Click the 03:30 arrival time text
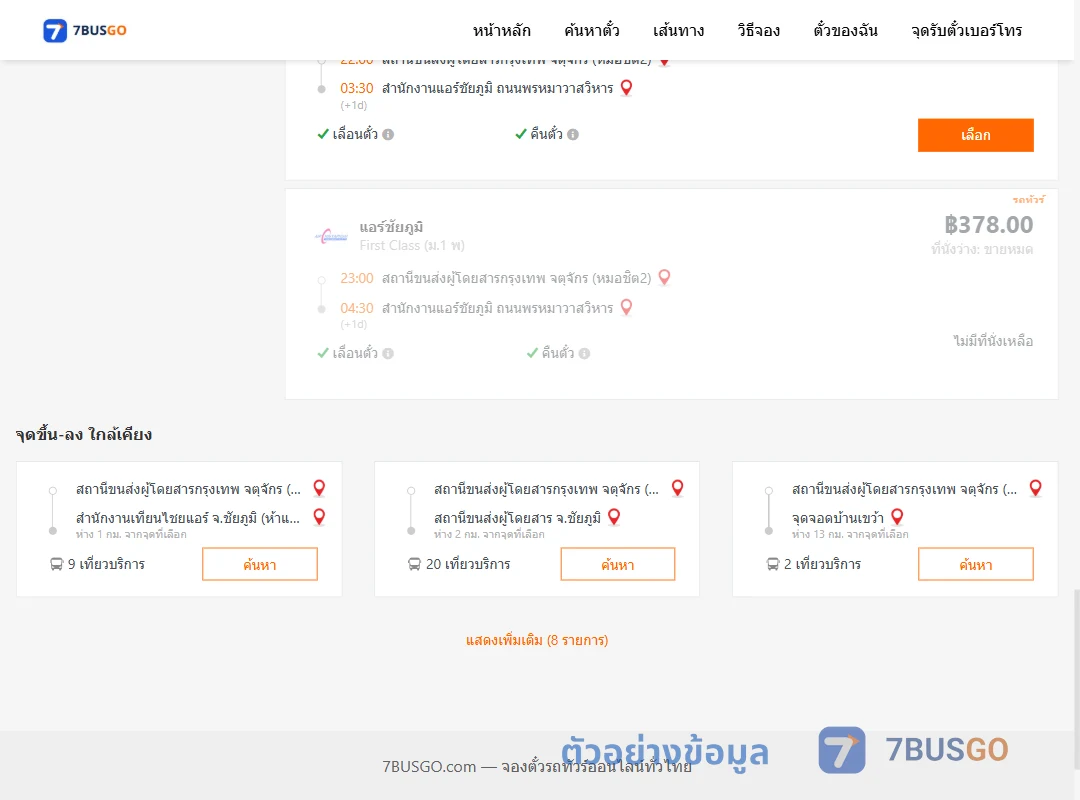 coord(357,88)
